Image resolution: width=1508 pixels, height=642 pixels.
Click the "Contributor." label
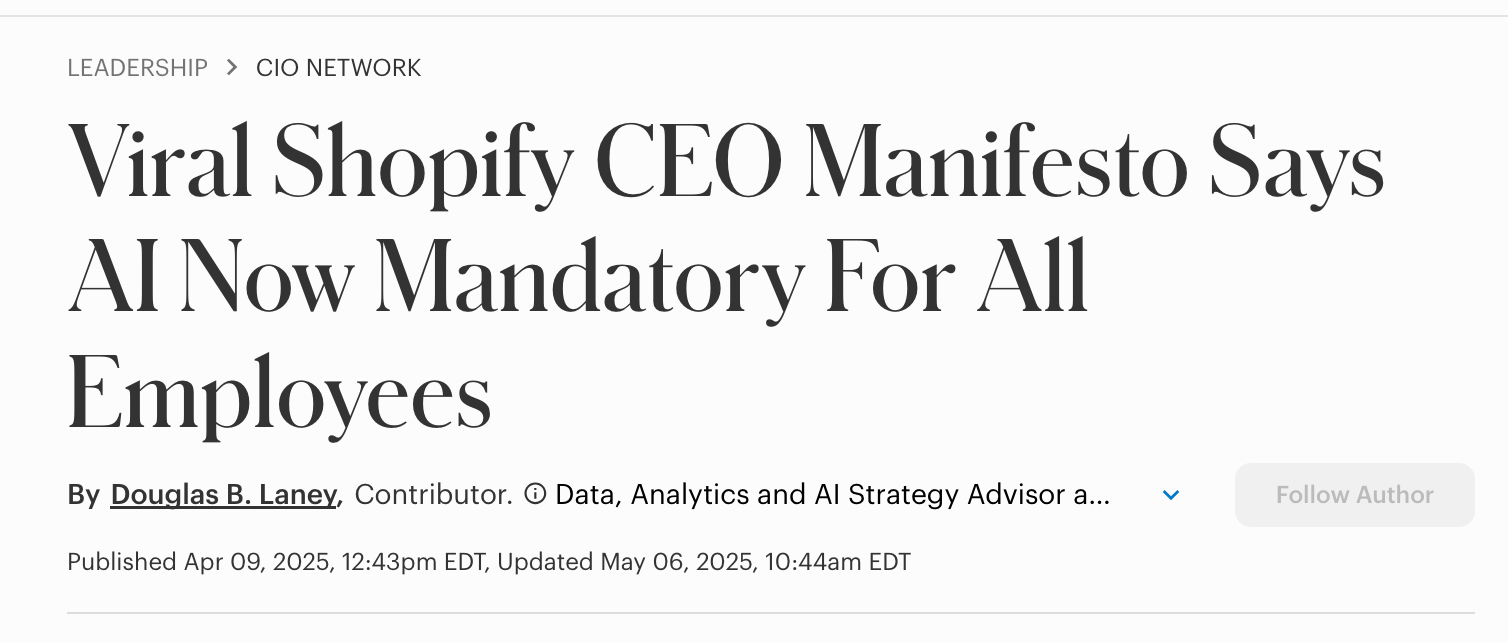click(434, 495)
